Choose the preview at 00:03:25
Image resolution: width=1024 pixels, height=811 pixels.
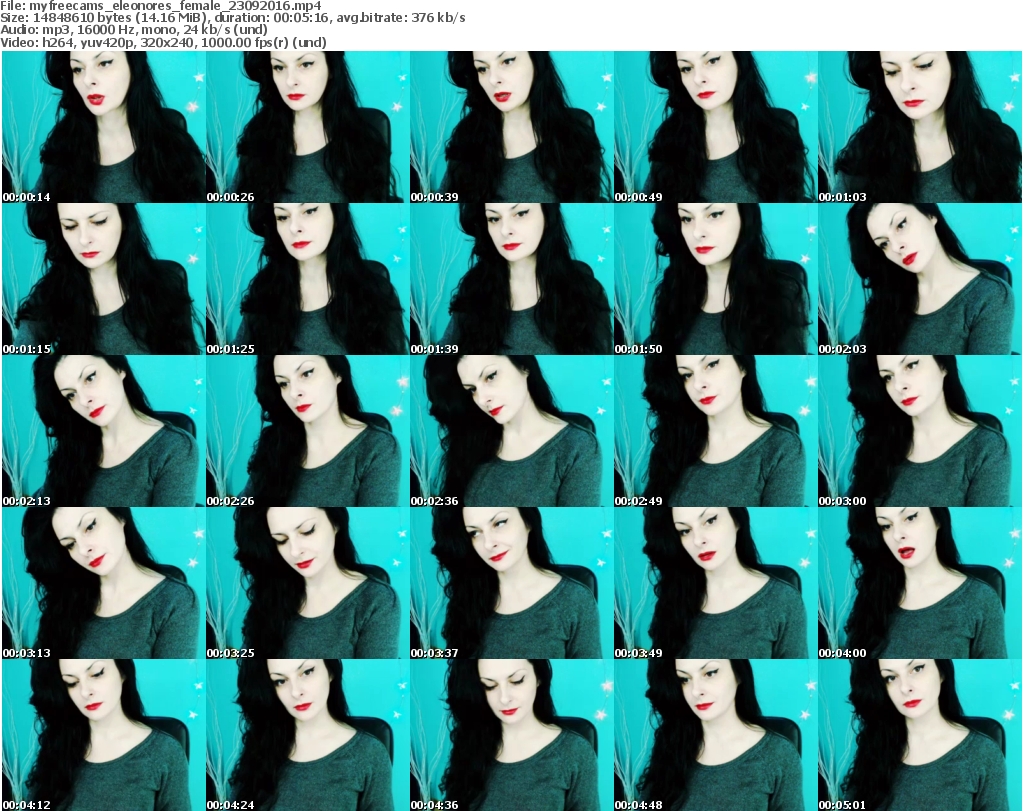pyautogui.click(x=308, y=583)
